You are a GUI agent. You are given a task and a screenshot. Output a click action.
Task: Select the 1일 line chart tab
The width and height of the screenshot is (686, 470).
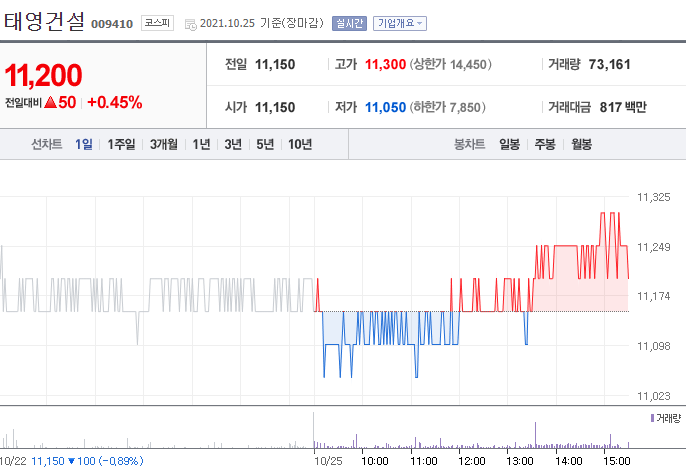point(84,144)
